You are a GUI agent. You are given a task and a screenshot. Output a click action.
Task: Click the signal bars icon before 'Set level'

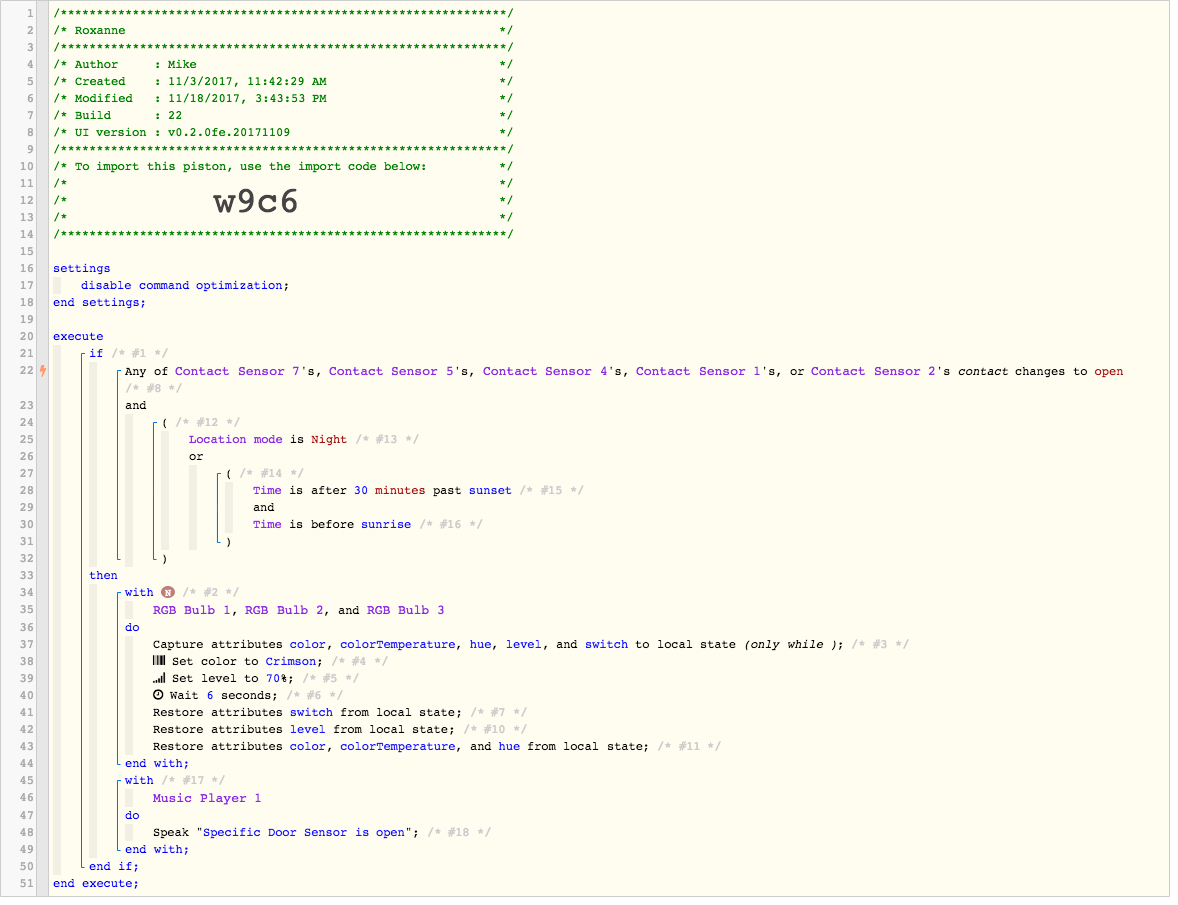point(159,678)
